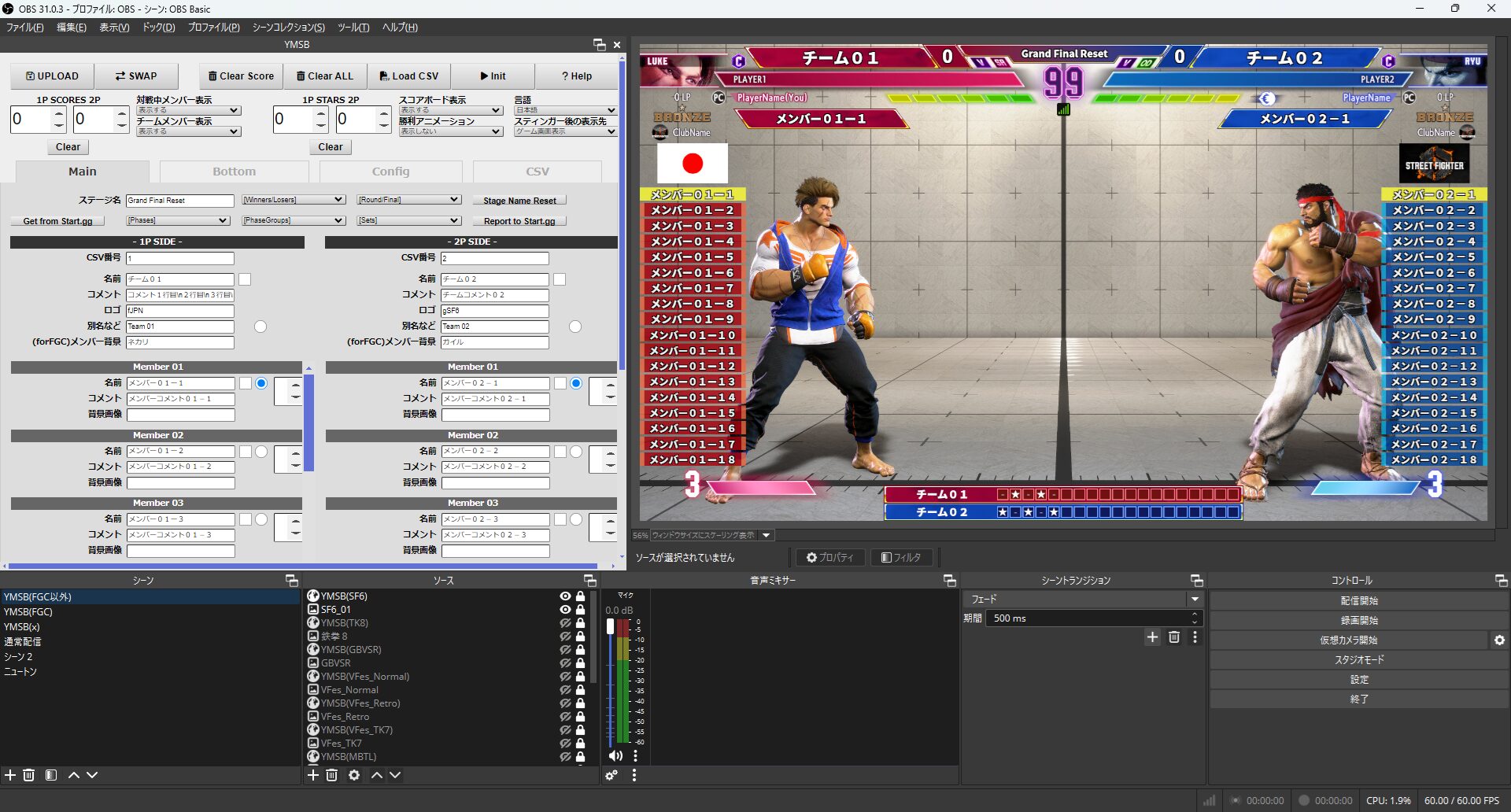Delete selected source with trash icon
Image resolution: width=1511 pixels, height=812 pixels.
point(332,775)
